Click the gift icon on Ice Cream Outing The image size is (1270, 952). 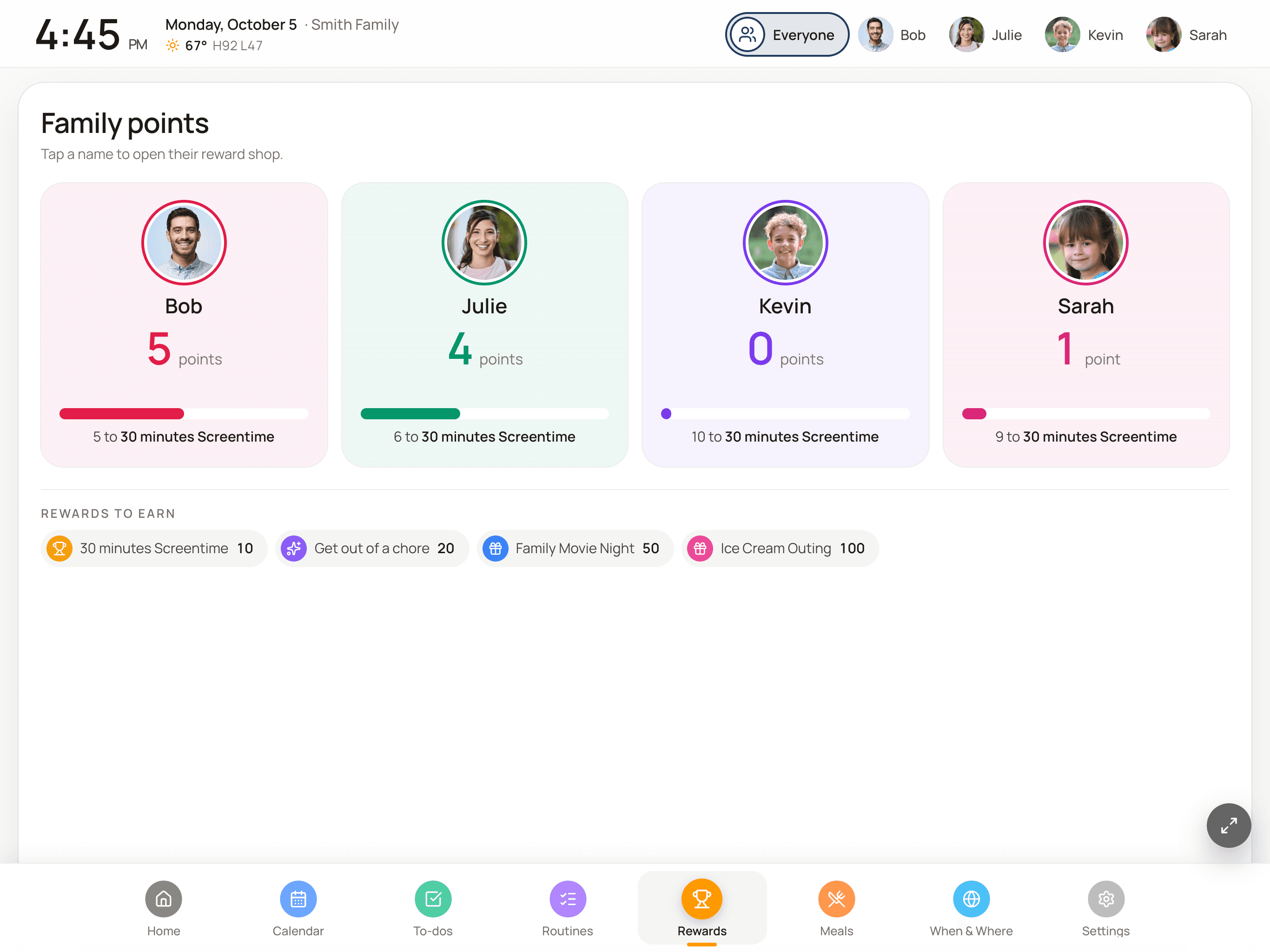pyautogui.click(x=700, y=549)
